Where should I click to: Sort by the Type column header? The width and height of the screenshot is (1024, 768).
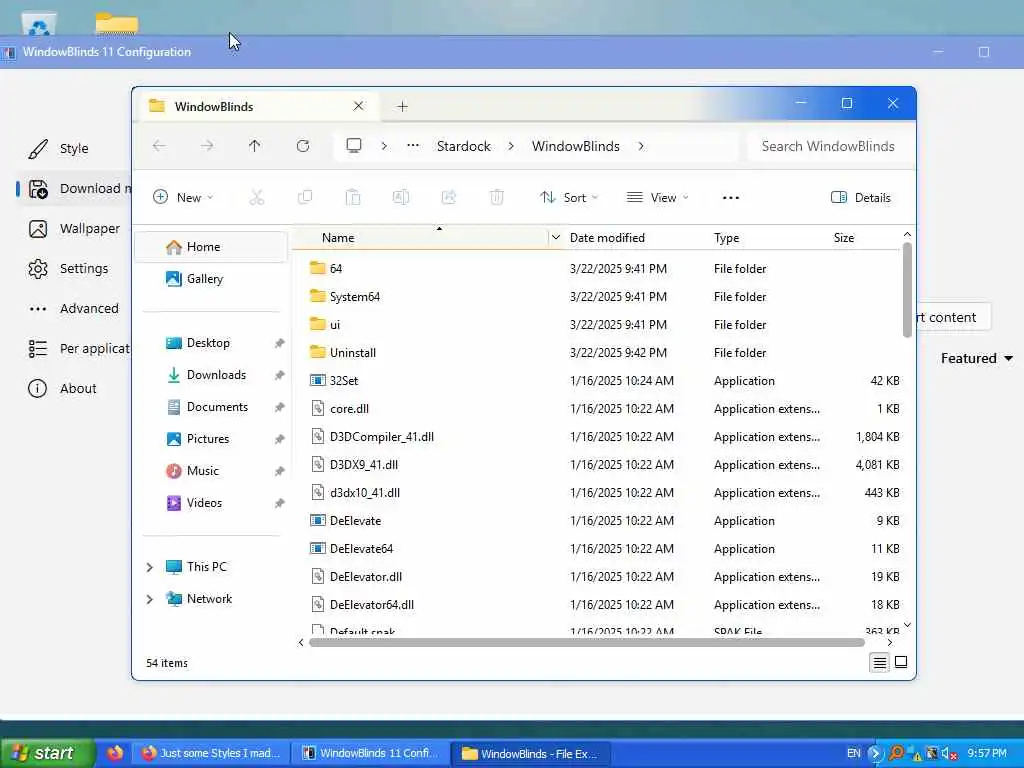[726, 238]
